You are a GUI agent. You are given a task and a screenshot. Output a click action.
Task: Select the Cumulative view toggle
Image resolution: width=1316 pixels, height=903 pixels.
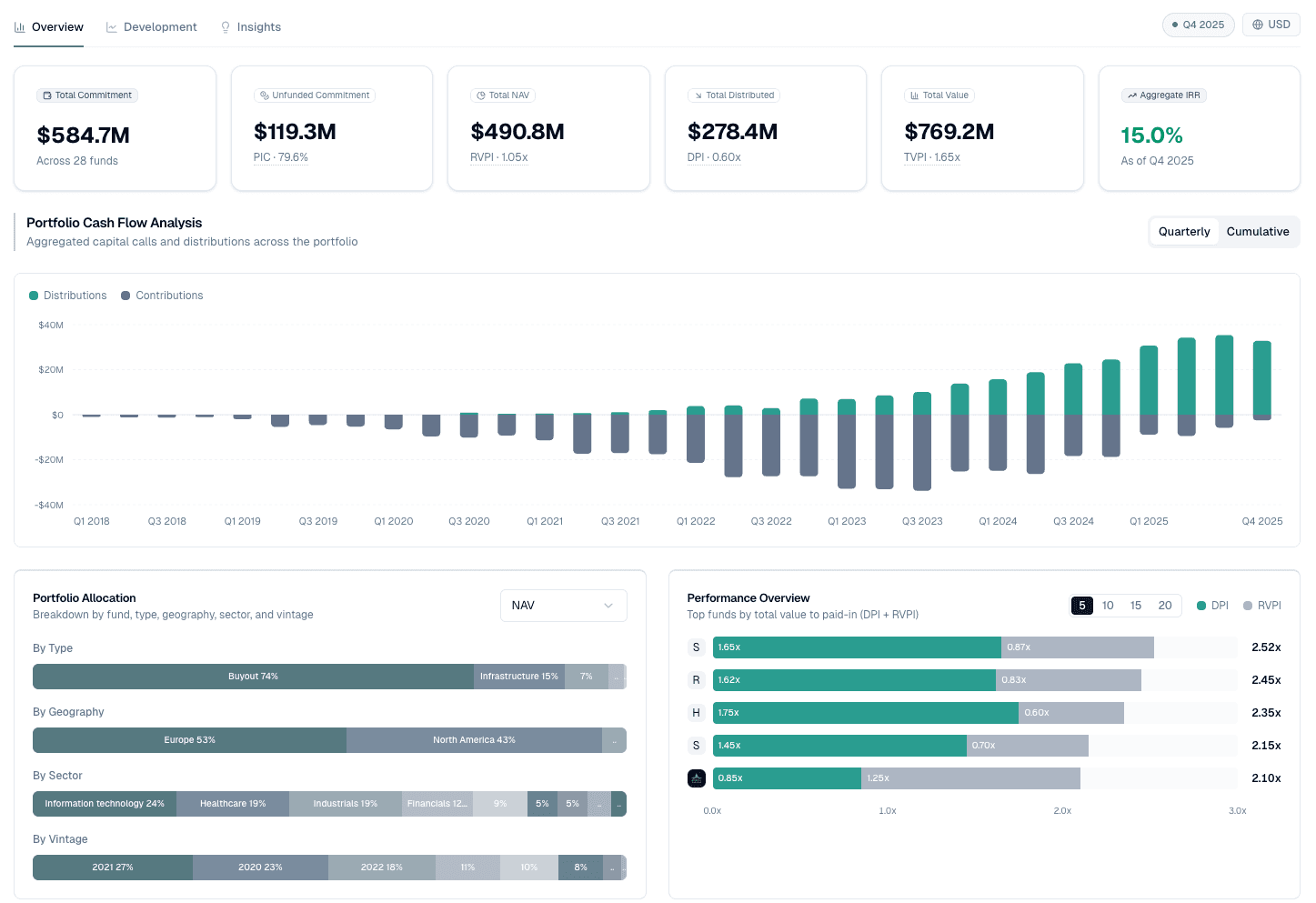(1258, 232)
